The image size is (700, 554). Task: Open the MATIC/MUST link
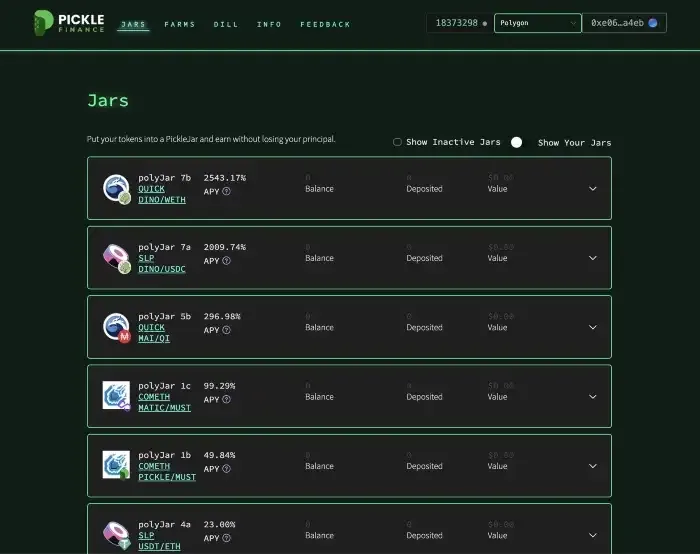pos(164,408)
